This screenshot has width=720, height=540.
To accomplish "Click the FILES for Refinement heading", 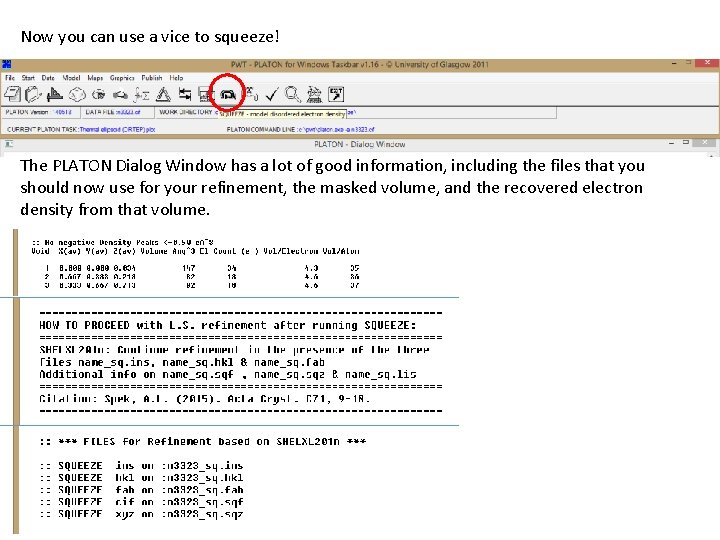I will (202, 442).
